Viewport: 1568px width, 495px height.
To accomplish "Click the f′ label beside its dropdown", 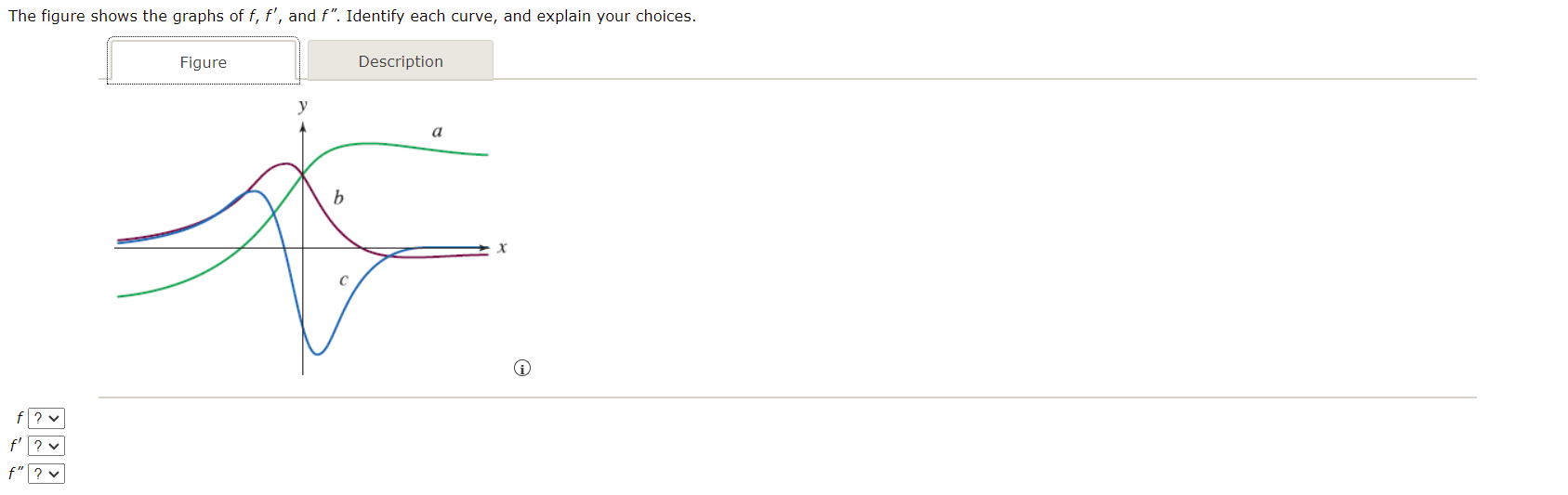I will click(x=16, y=446).
